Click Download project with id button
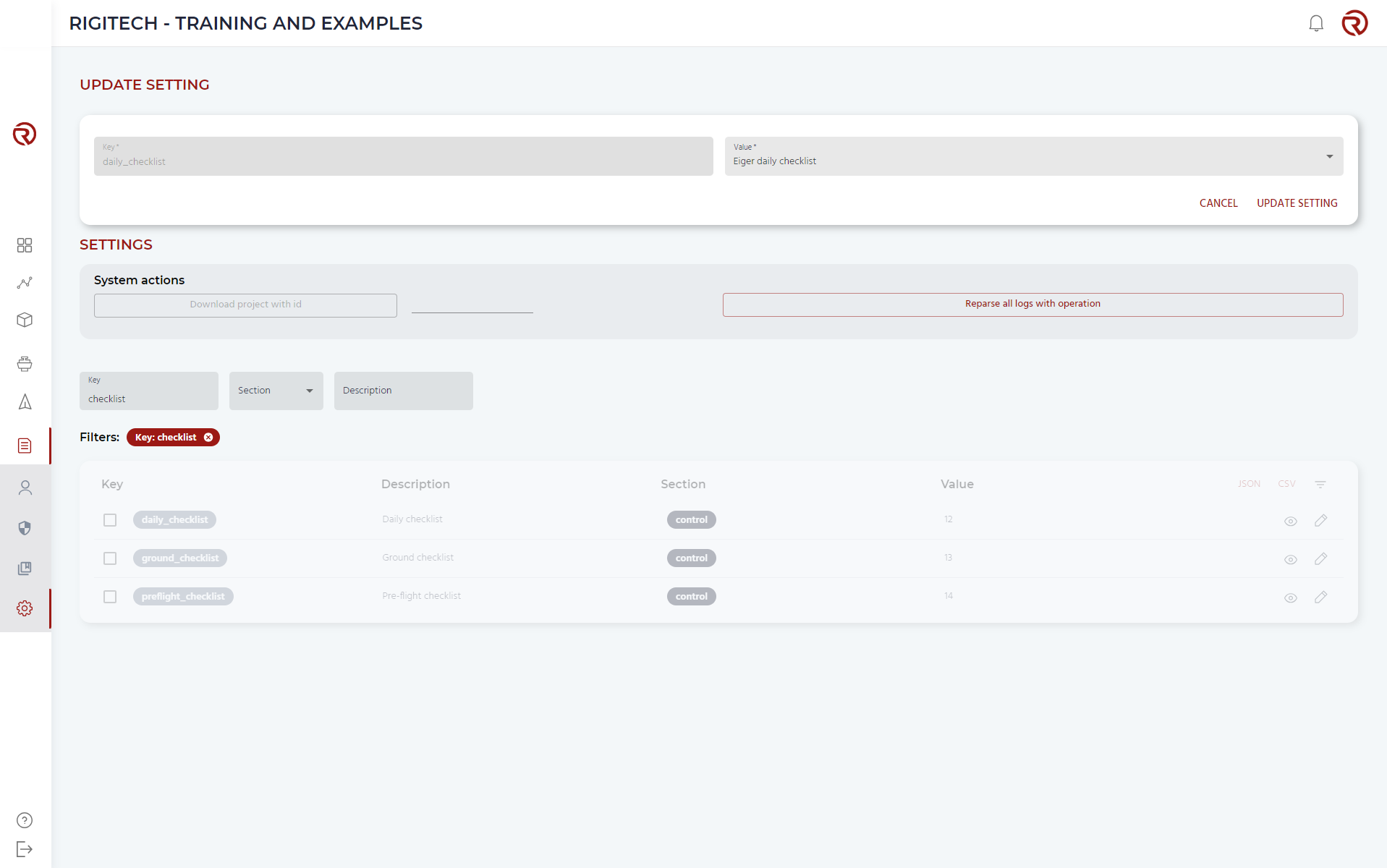Viewport: 1387px width, 868px height. (x=245, y=305)
